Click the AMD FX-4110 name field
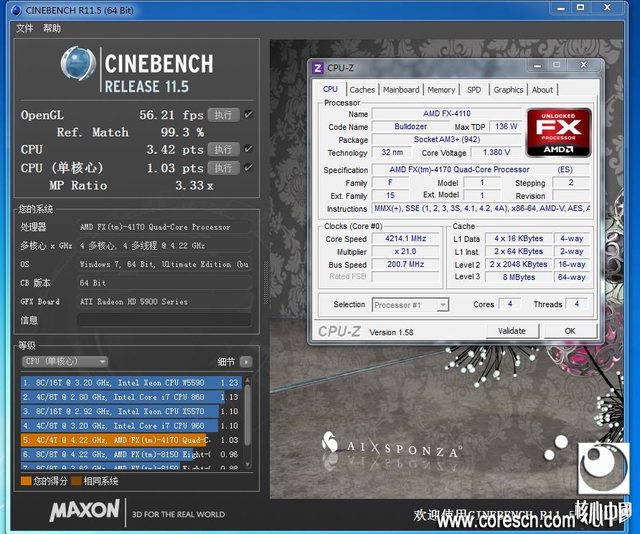640x534 pixels. click(447, 113)
